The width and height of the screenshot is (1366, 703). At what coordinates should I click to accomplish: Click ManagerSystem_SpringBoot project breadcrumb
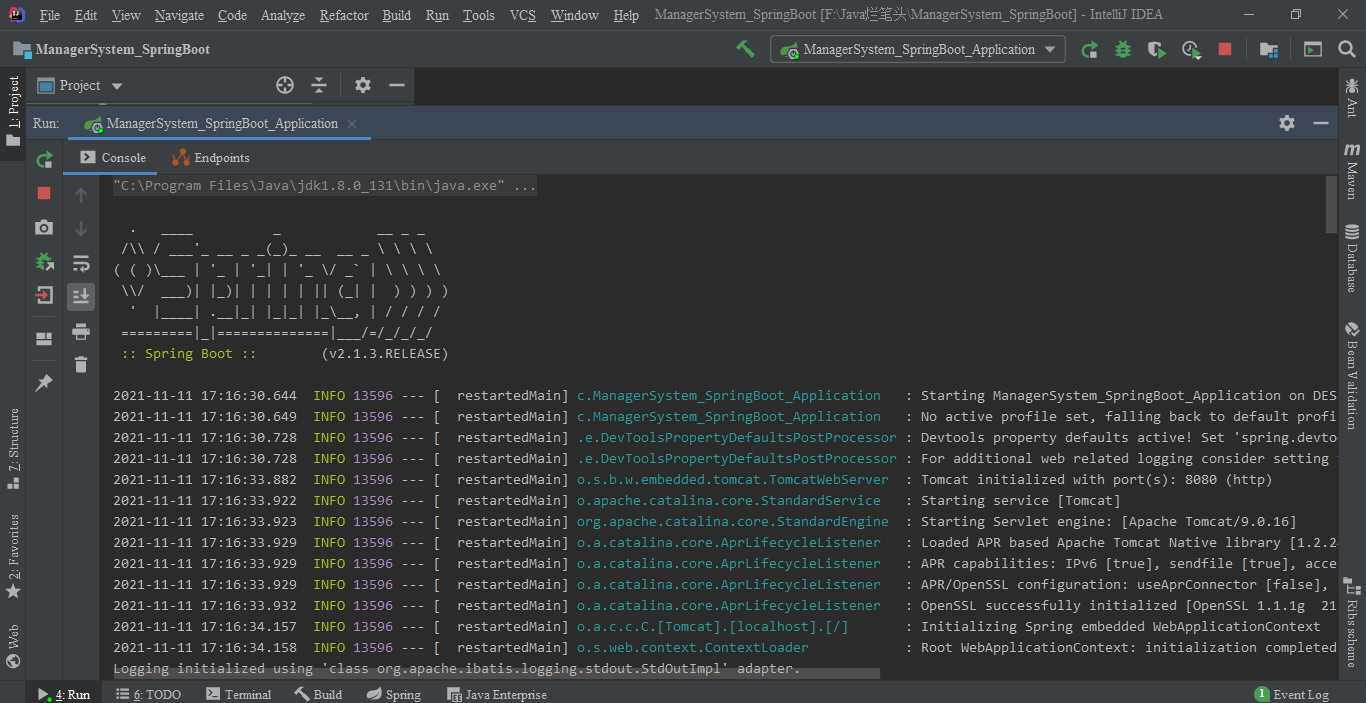tap(112, 49)
